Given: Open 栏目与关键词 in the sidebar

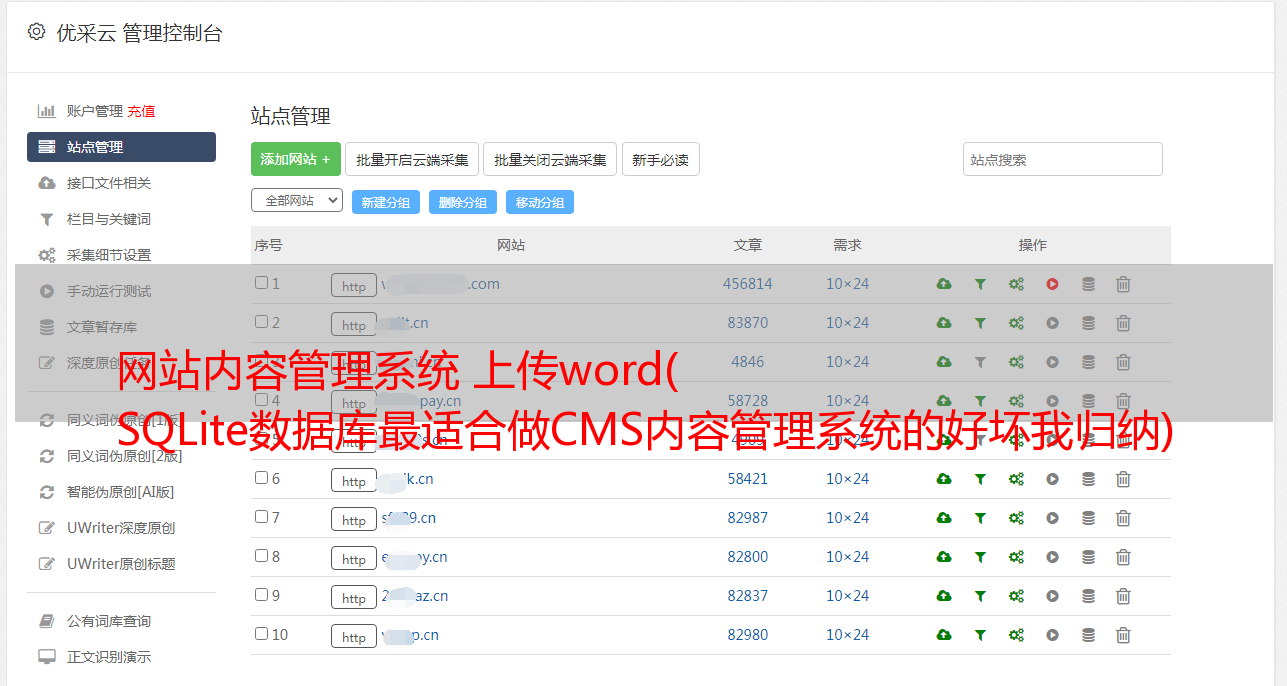Looking at the screenshot, I should (x=109, y=219).
